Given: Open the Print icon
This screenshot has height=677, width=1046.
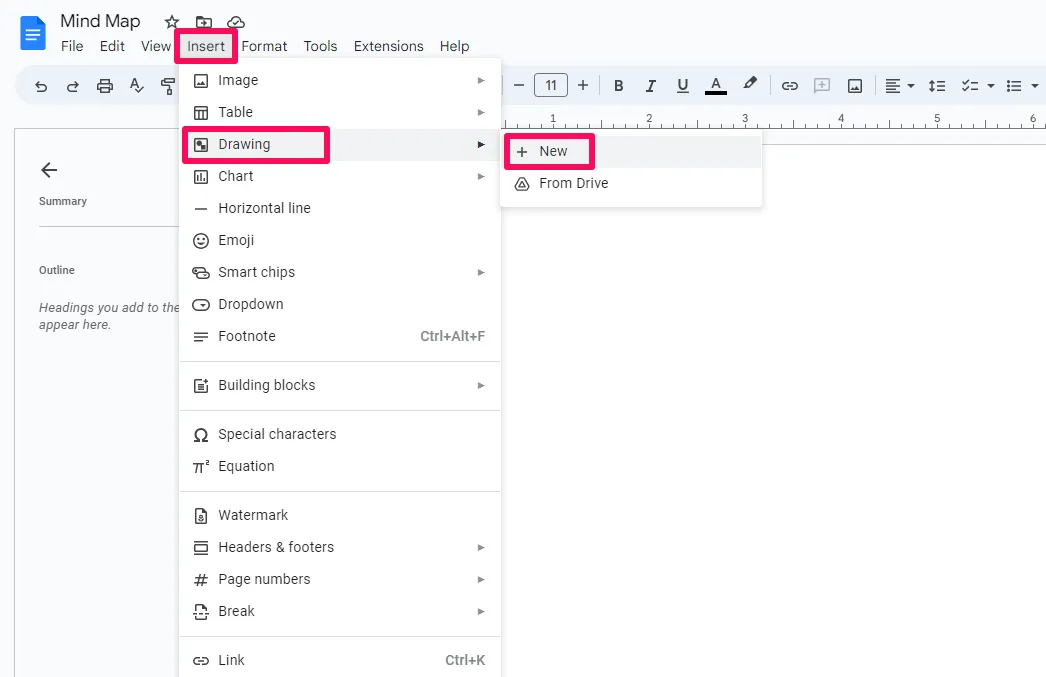Looking at the screenshot, I should [x=104, y=85].
